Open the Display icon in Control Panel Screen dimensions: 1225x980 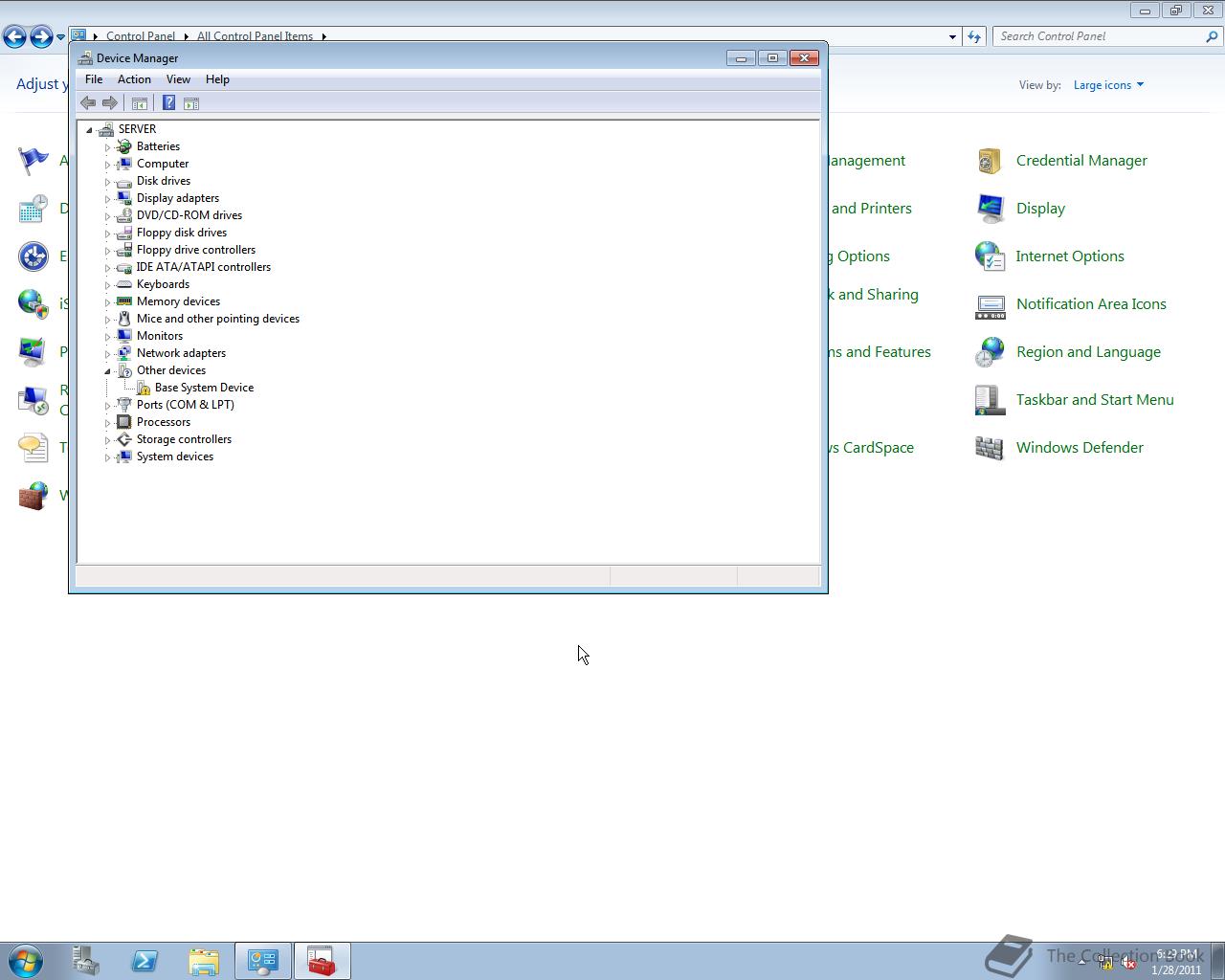pyautogui.click(x=990, y=209)
